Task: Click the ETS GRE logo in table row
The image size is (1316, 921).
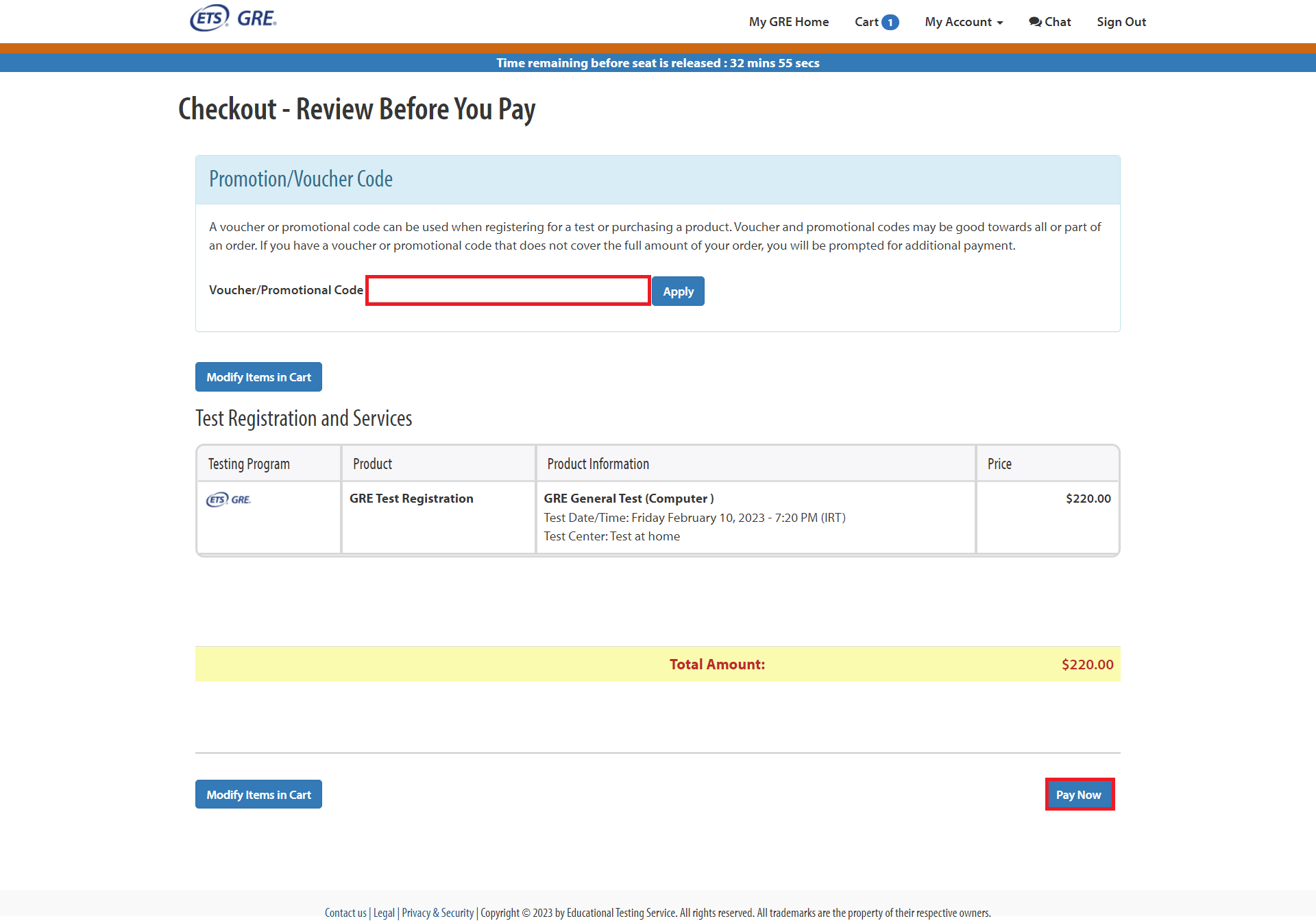Action: coord(229,499)
